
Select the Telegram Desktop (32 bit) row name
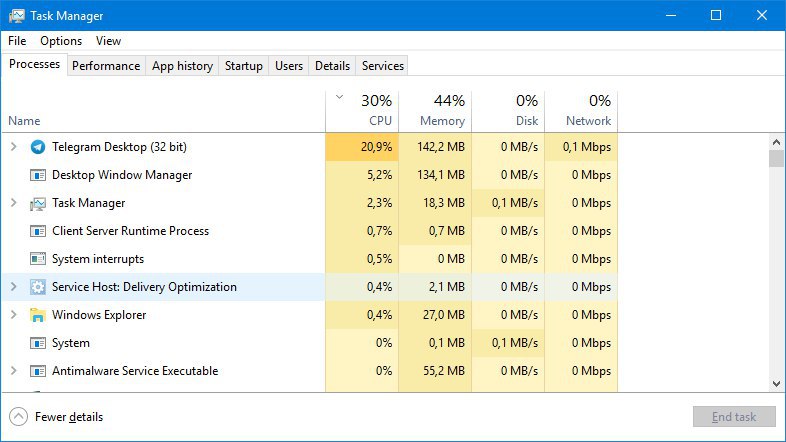119,147
